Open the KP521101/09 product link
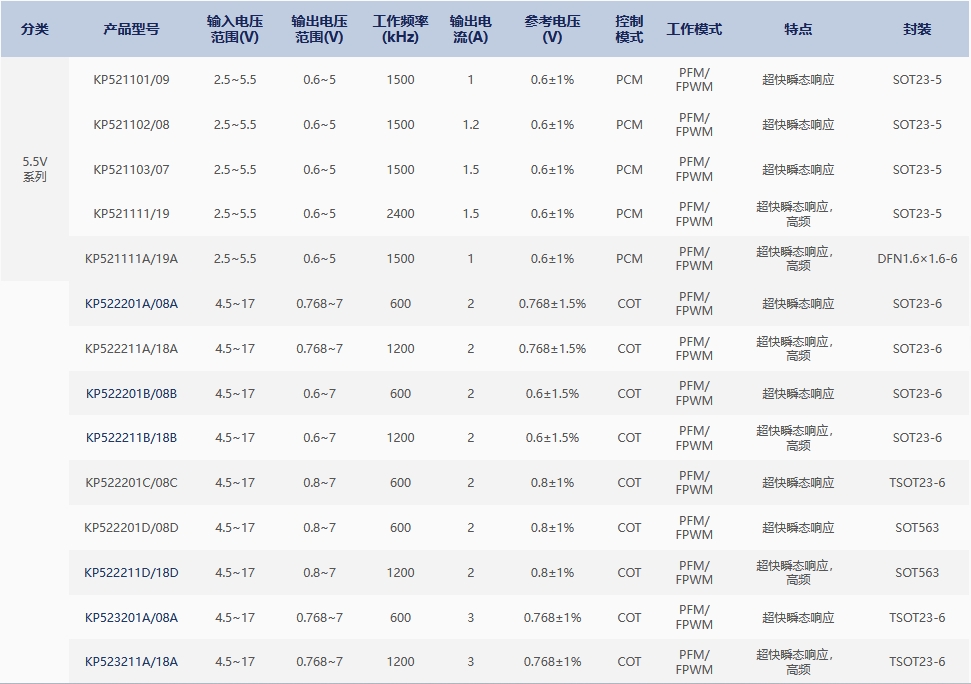The image size is (971, 684). (x=131, y=80)
